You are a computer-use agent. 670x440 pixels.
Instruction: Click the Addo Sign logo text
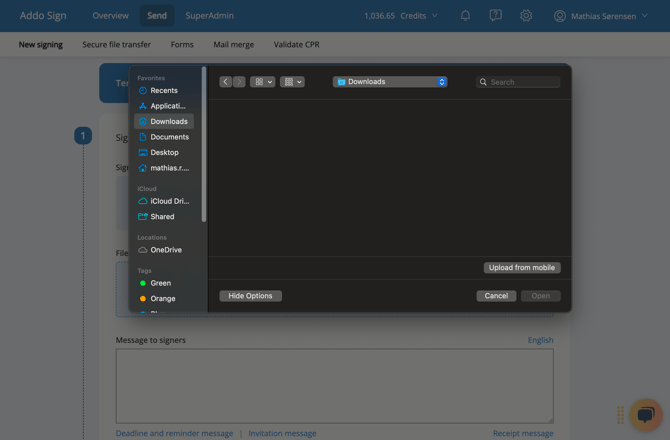(43, 16)
